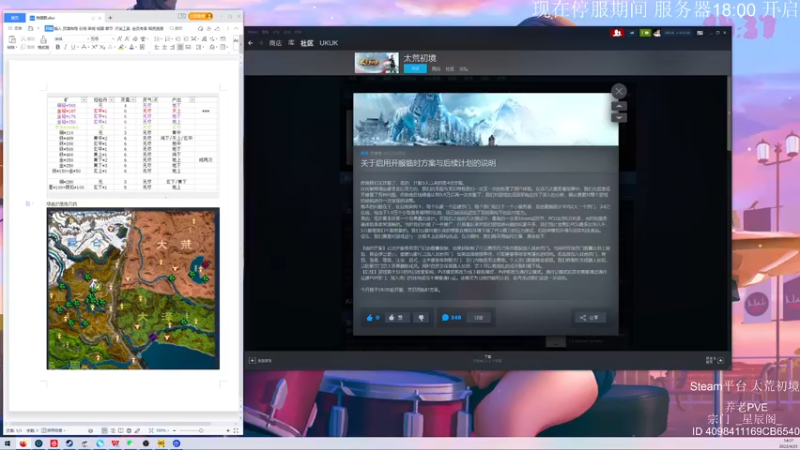The image size is (800, 450).
Task: Collapse the WPS ribbon with the chevron
Action: [x=236, y=29]
